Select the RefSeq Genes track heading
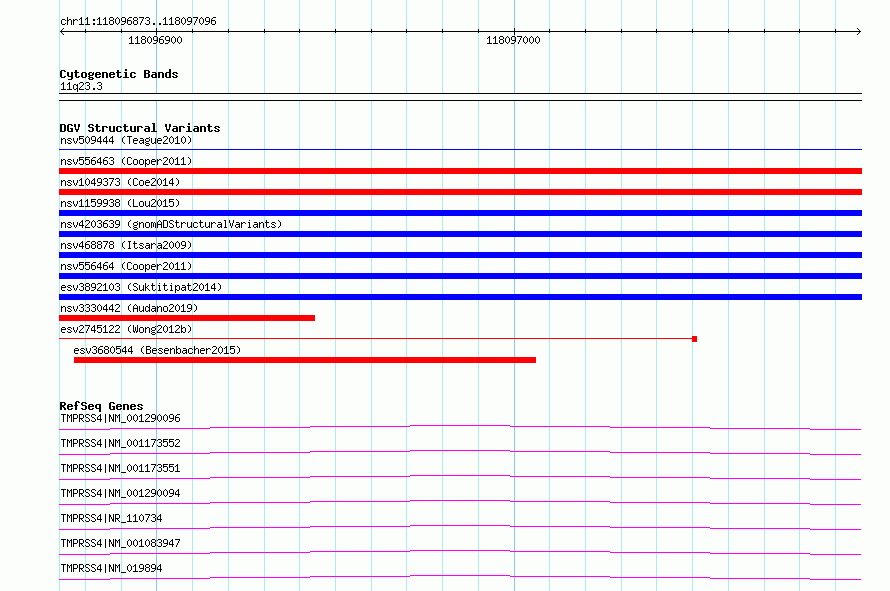Image resolution: width=890 pixels, height=591 pixels. click(102, 406)
